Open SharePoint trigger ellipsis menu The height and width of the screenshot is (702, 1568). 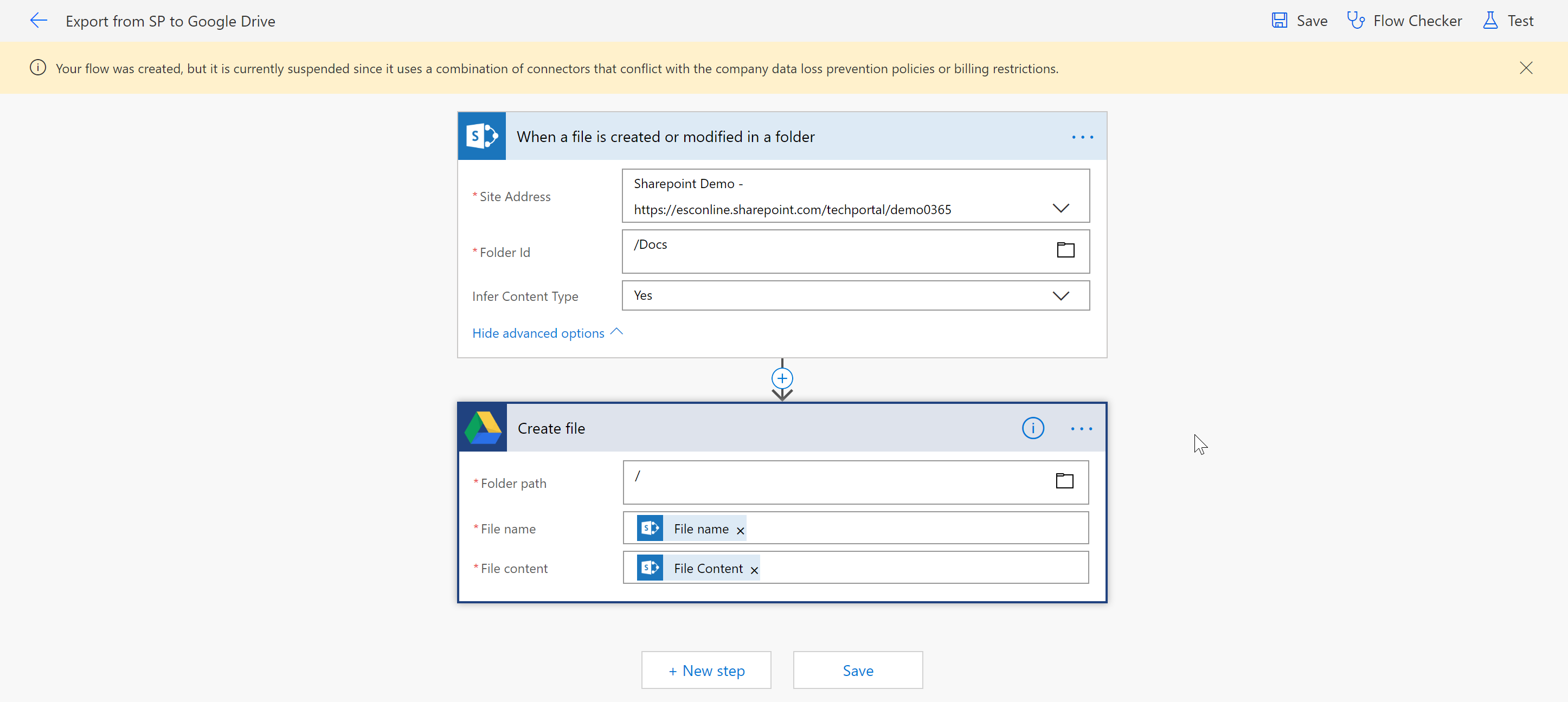(x=1082, y=137)
